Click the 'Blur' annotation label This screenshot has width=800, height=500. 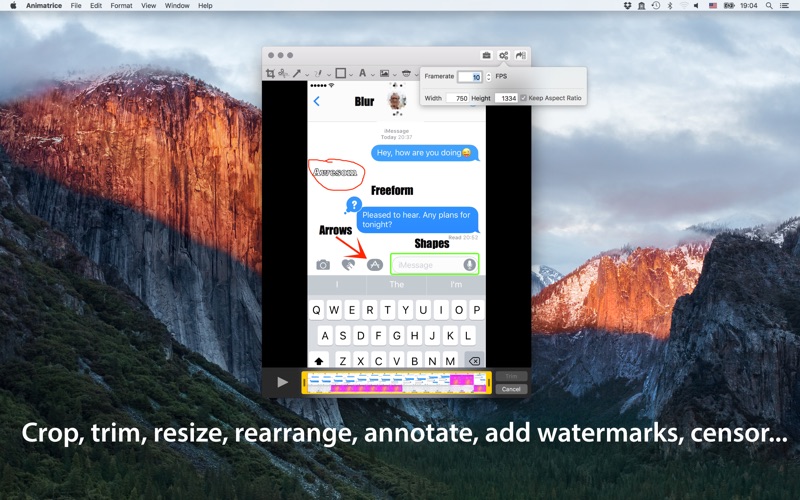[x=364, y=102]
